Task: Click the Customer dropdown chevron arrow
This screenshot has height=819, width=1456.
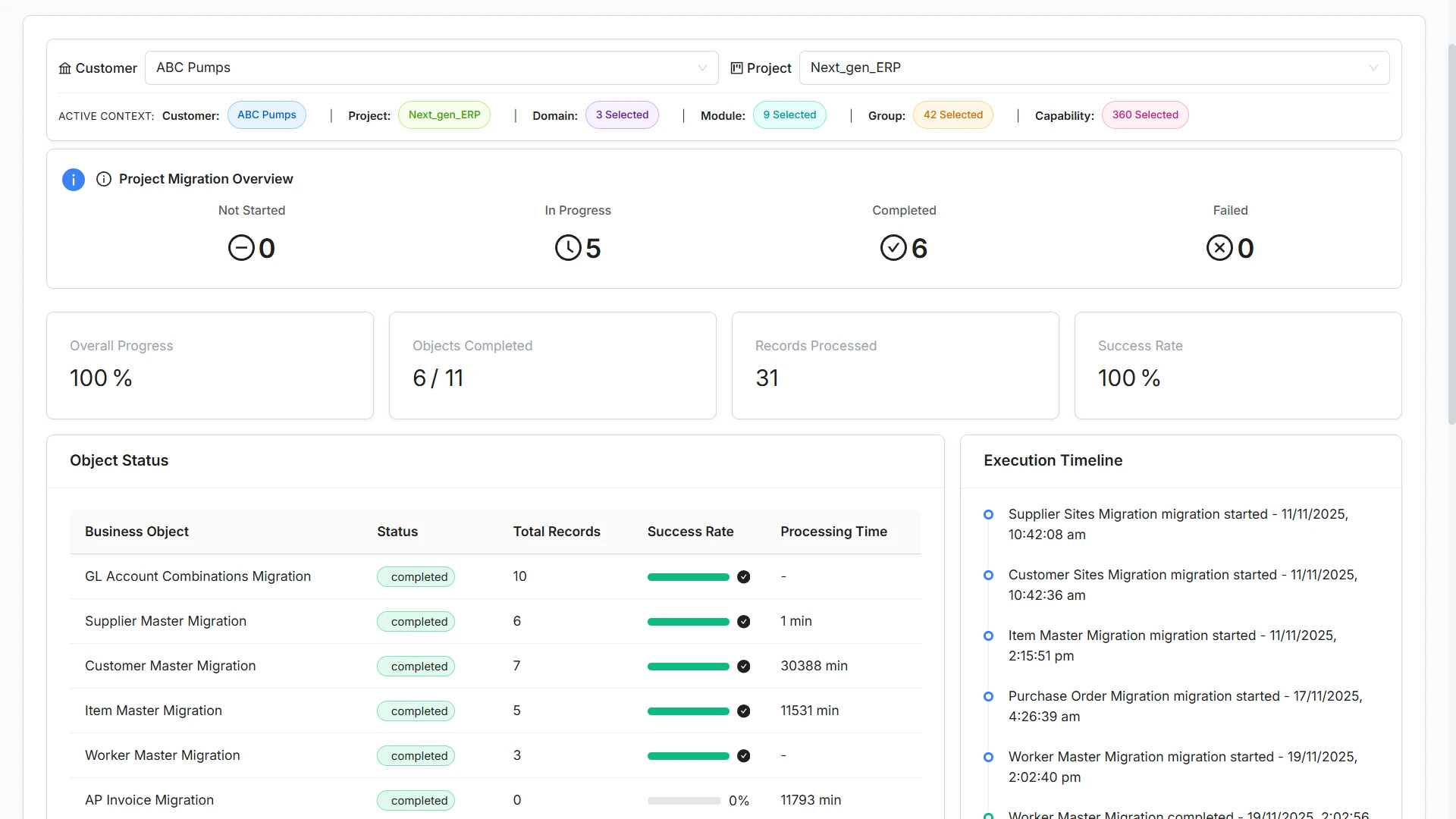Action: [702, 68]
